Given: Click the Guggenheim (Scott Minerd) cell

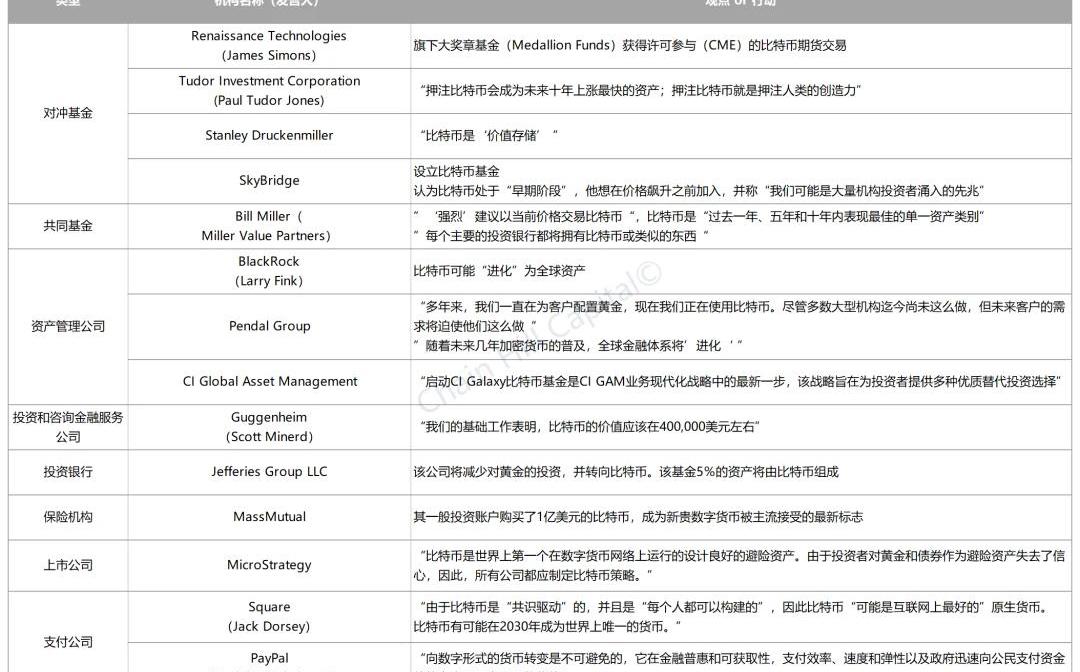Looking at the screenshot, I should click(269, 427).
